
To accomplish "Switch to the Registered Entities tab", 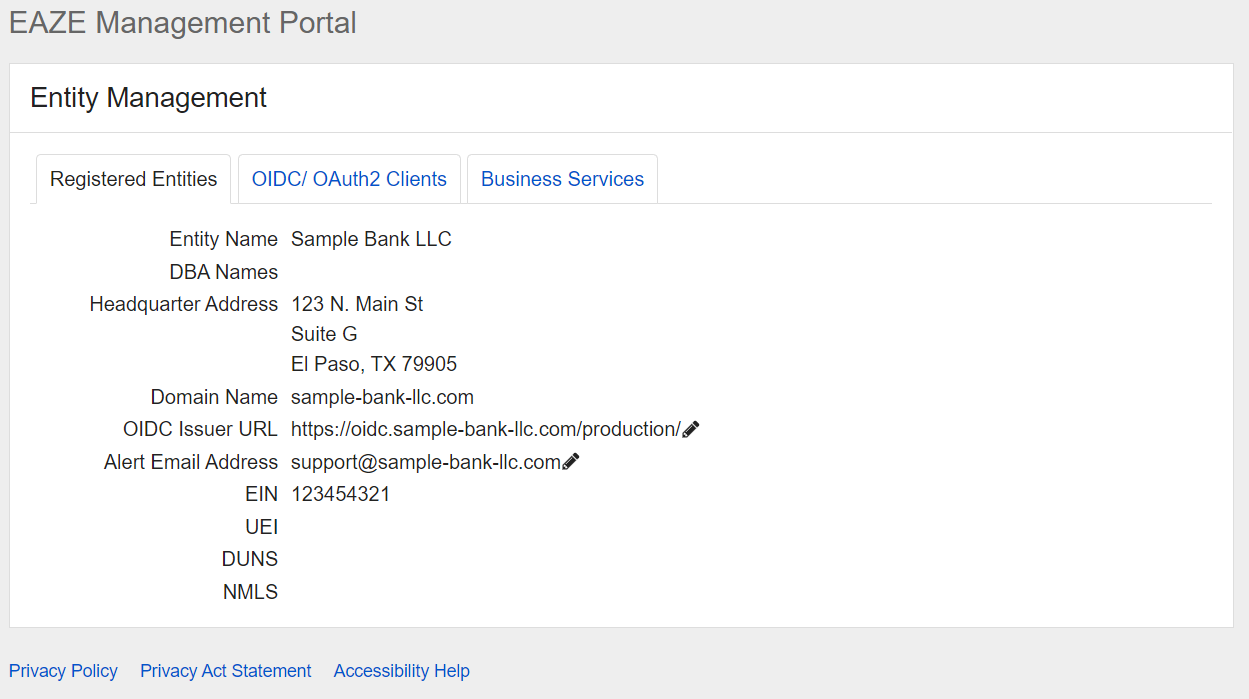I will 133,180.
